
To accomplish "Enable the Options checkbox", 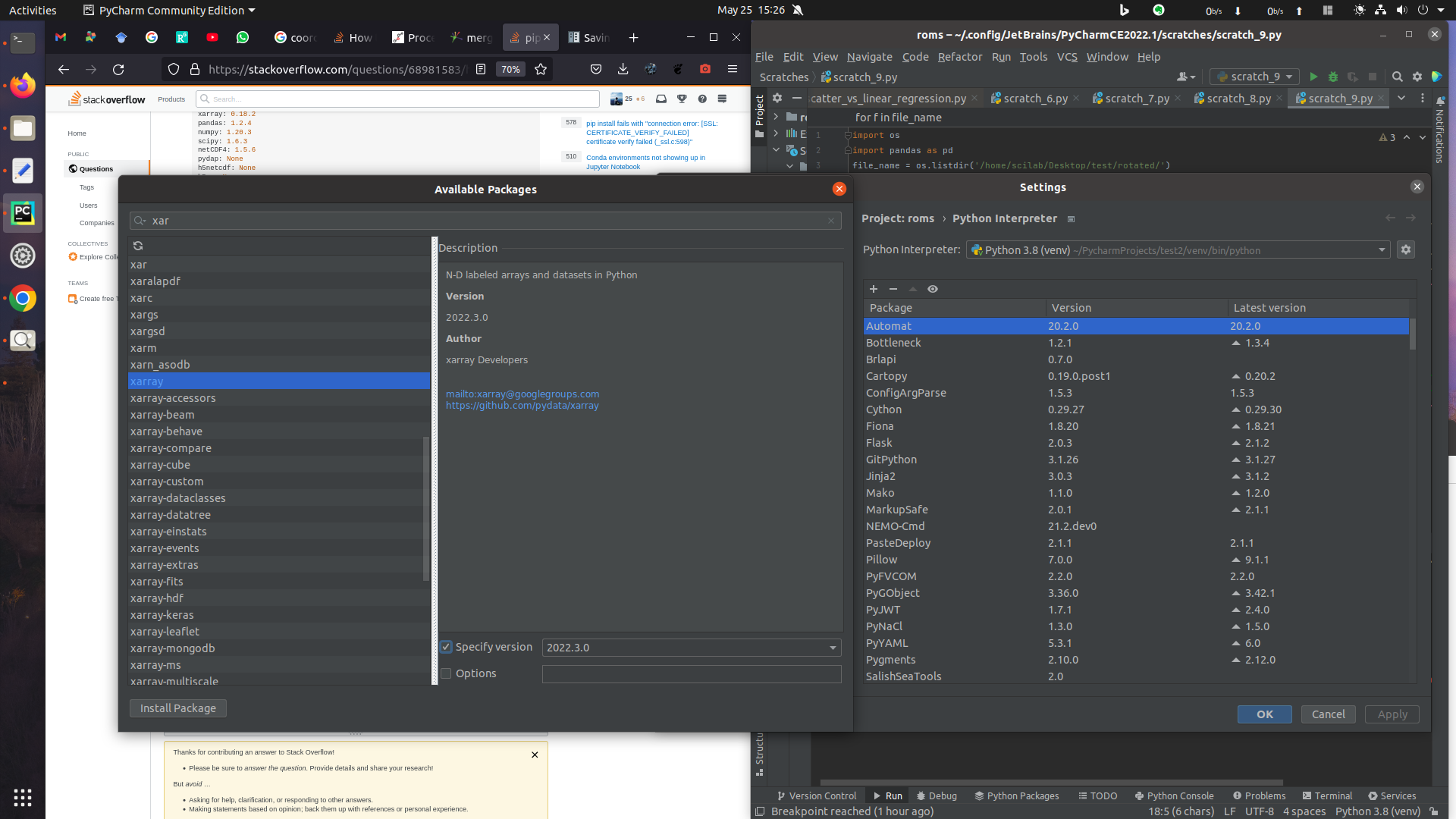I will pos(447,673).
